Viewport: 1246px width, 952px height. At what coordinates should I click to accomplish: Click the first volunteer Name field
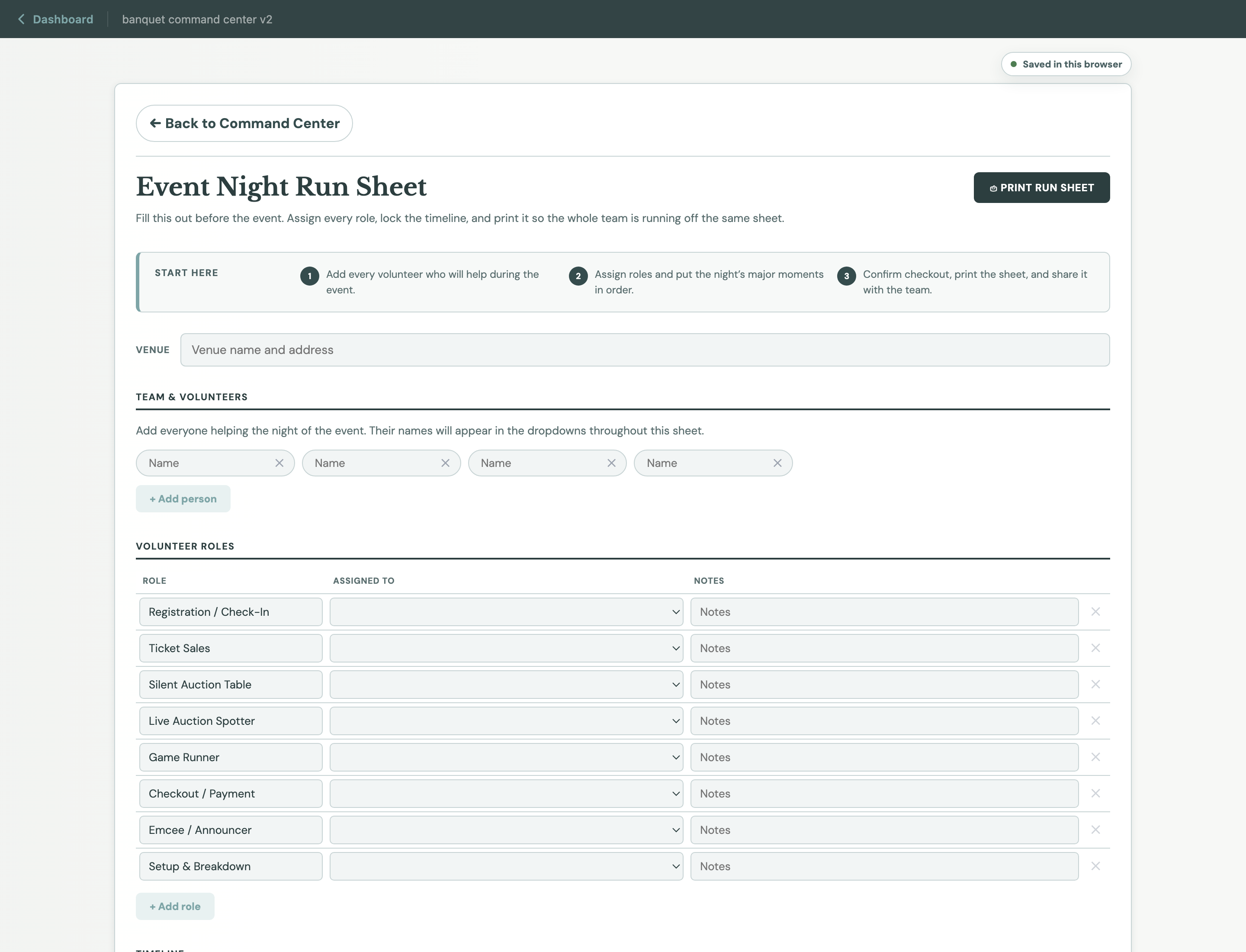tap(208, 463)
